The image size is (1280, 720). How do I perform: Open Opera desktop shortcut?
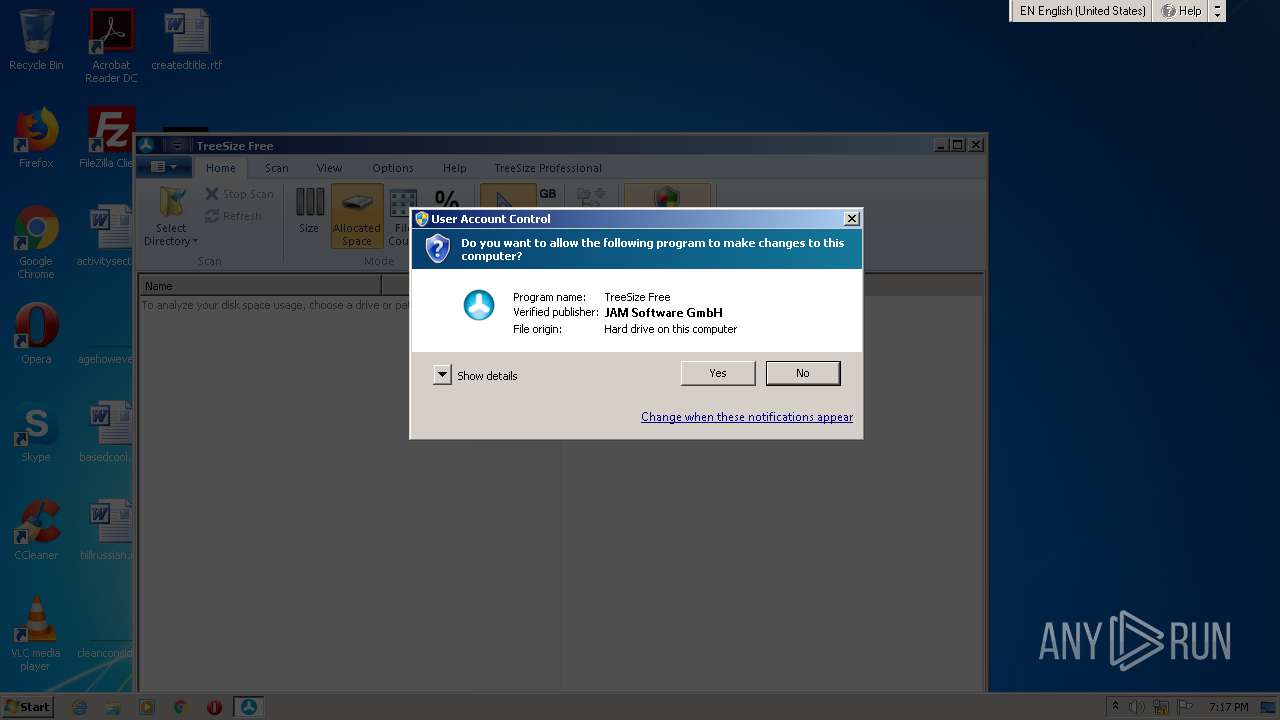point(36,334)
